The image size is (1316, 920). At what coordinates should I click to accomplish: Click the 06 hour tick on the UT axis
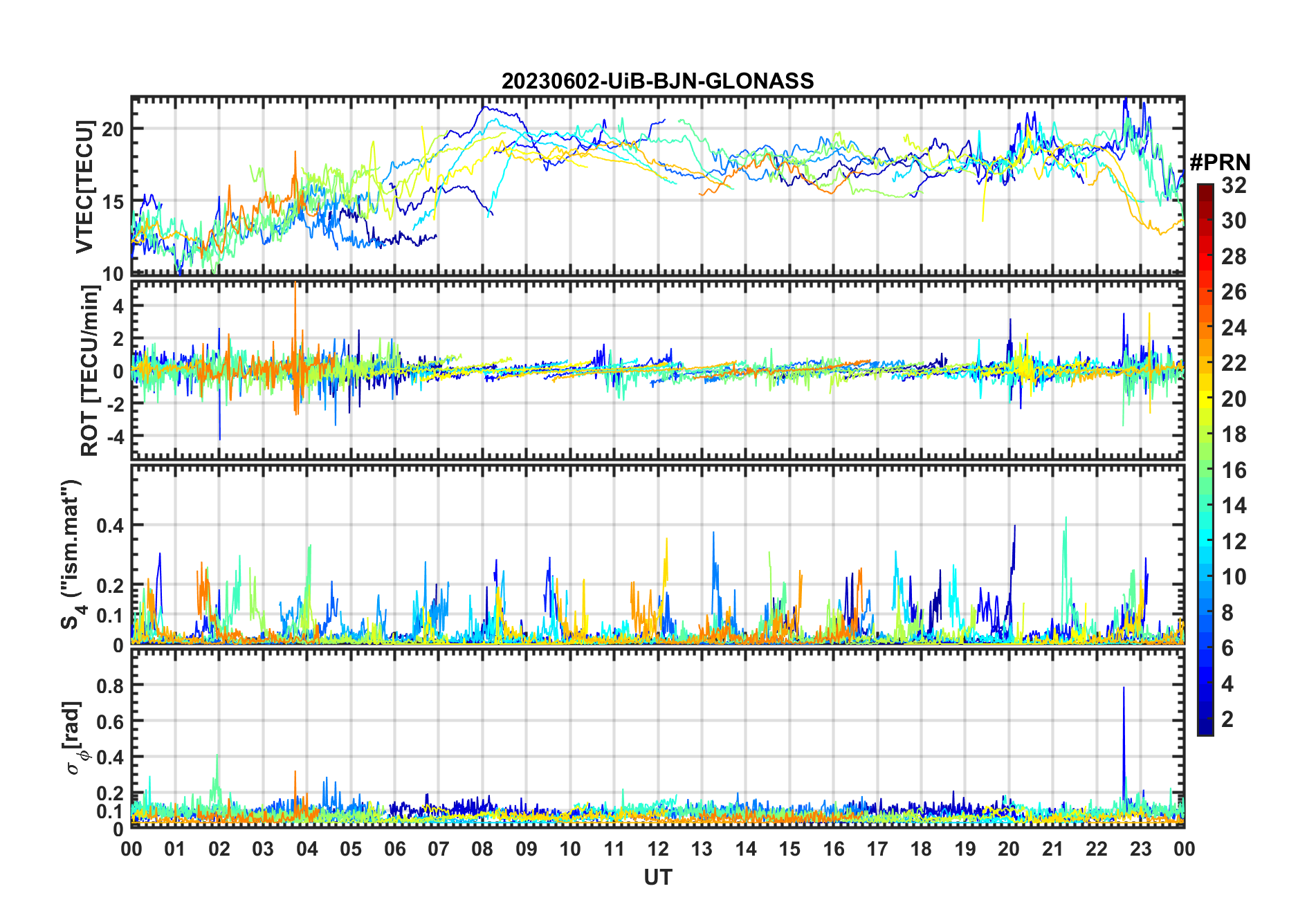394,849
